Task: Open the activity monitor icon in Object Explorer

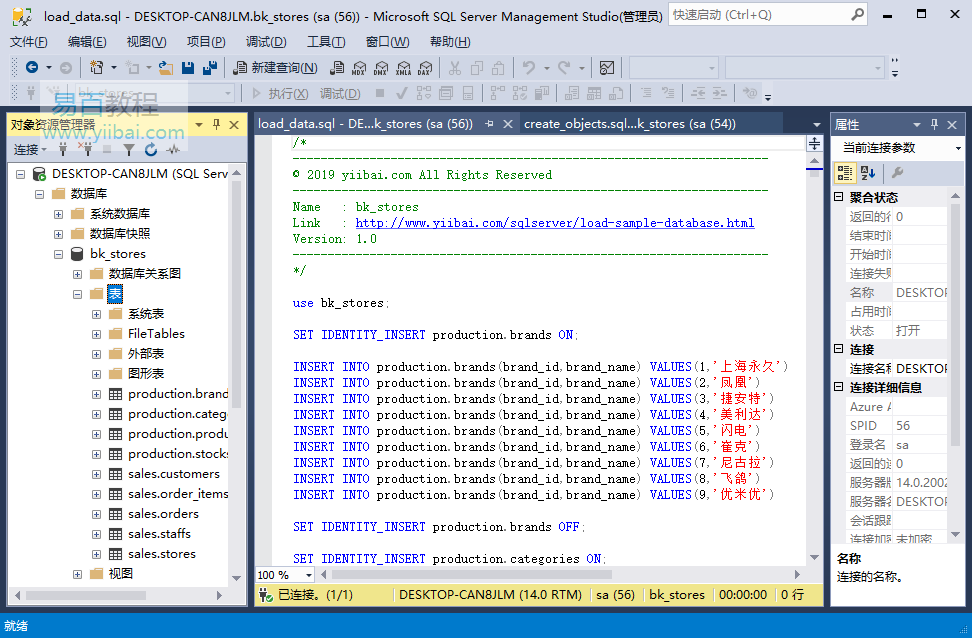Action: tap(173, 149)
